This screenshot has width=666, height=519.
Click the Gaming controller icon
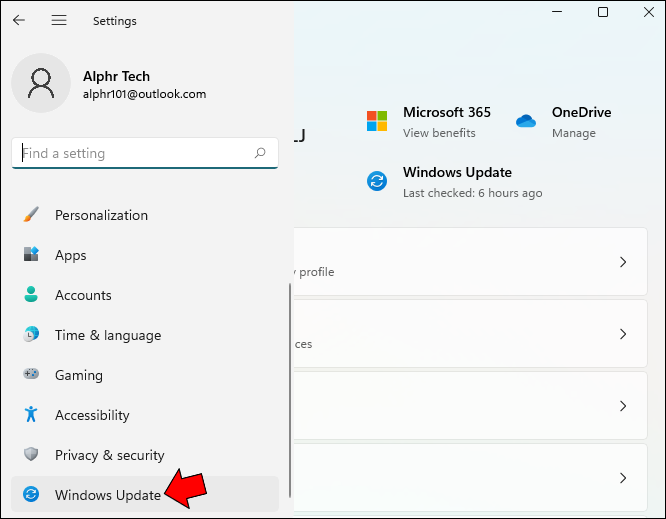point(31,375)
